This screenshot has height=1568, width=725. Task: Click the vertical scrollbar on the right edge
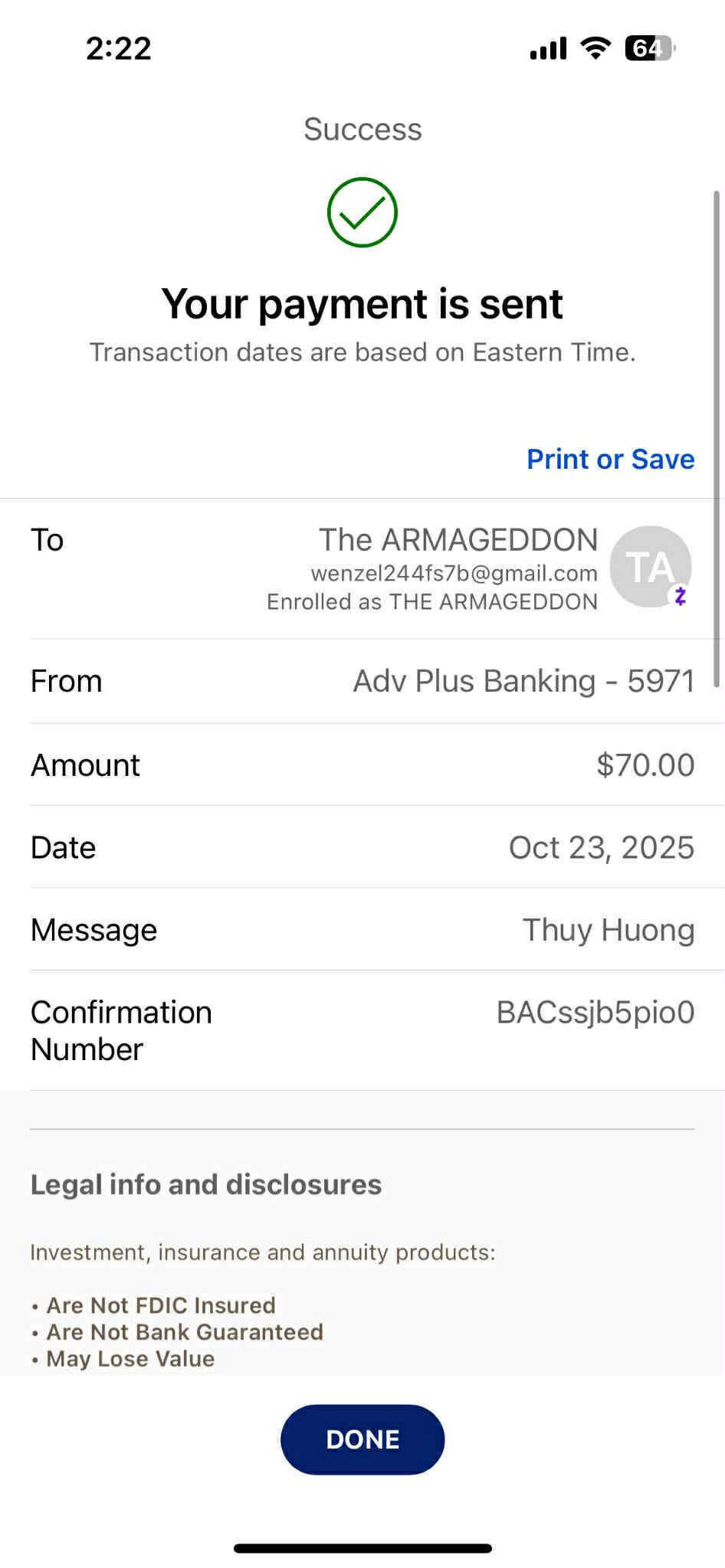coord(717,438)
